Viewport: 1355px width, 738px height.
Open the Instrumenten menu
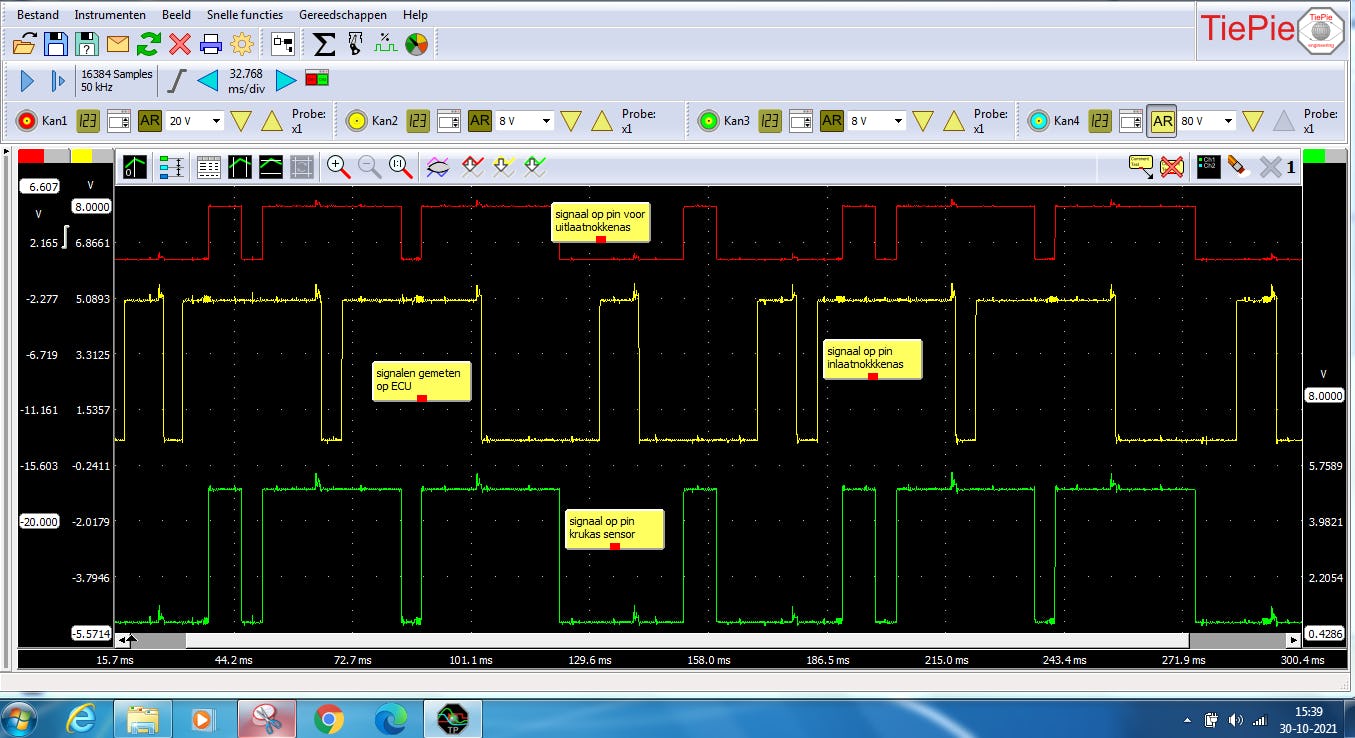(x=110, y=15)
